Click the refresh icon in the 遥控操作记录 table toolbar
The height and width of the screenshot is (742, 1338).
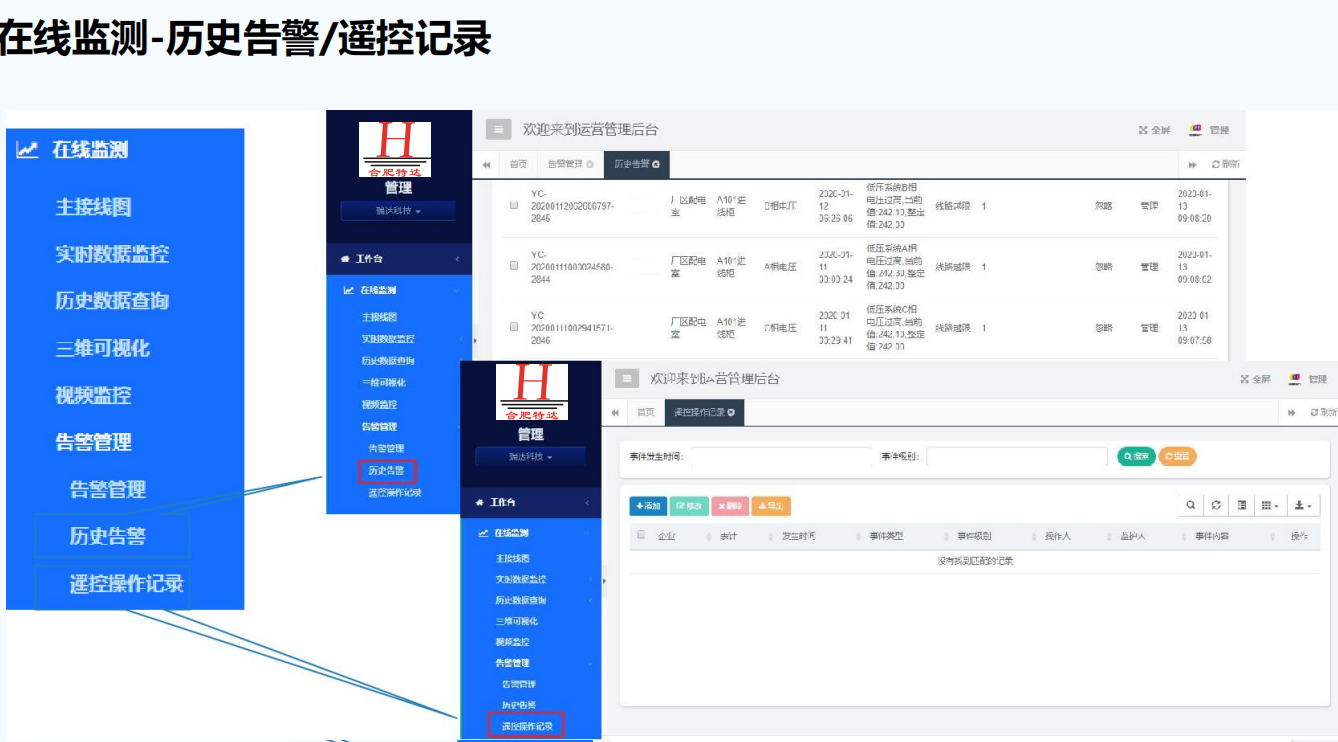(1215, 505)
